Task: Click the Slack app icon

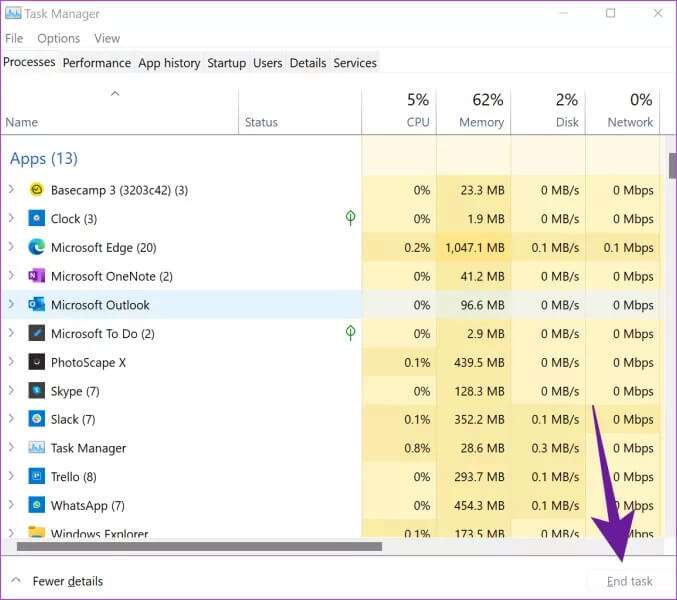Action: [37, 419]
